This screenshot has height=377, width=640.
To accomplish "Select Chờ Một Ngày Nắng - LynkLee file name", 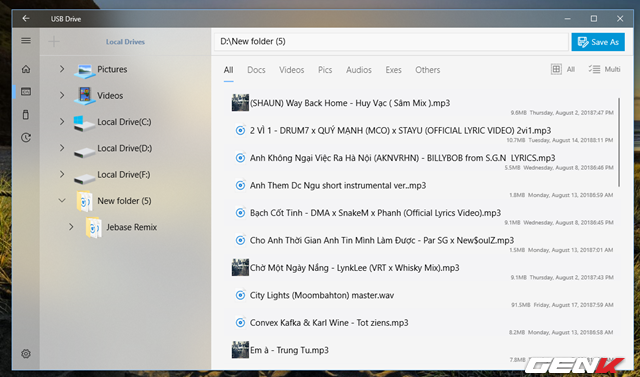I will click(x=355, y=268).
